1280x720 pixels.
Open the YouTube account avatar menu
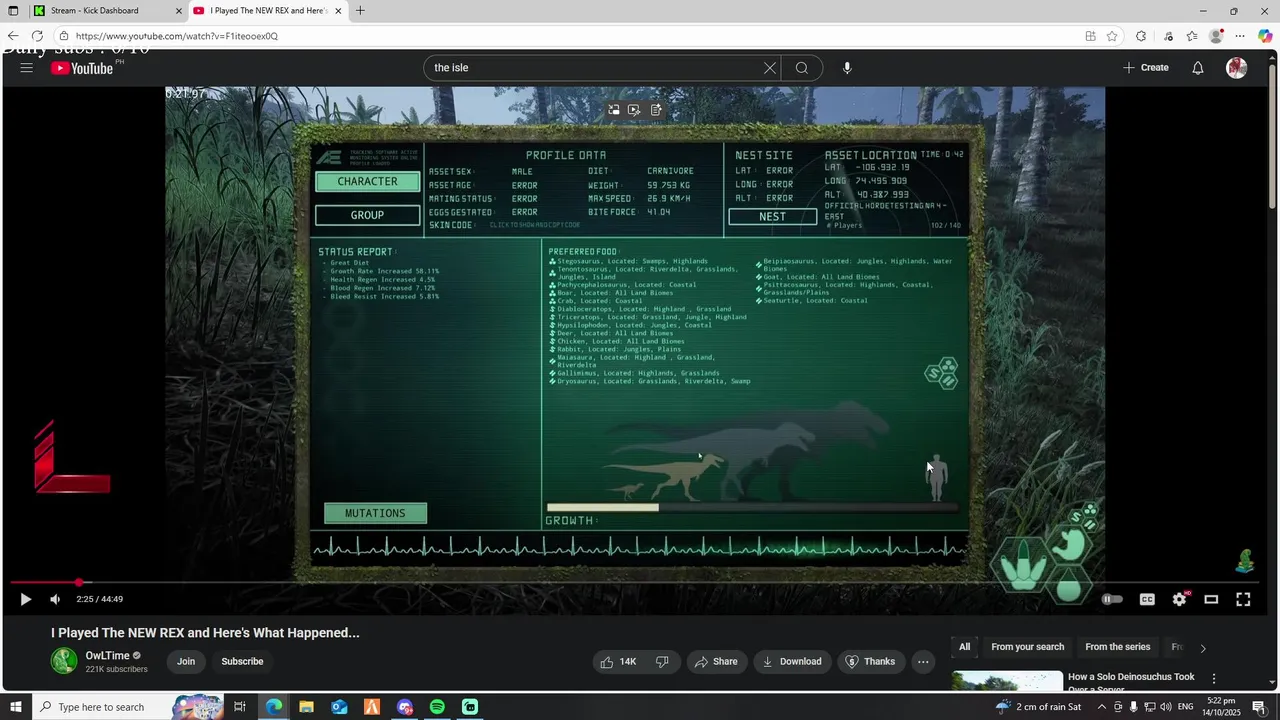1237,68
